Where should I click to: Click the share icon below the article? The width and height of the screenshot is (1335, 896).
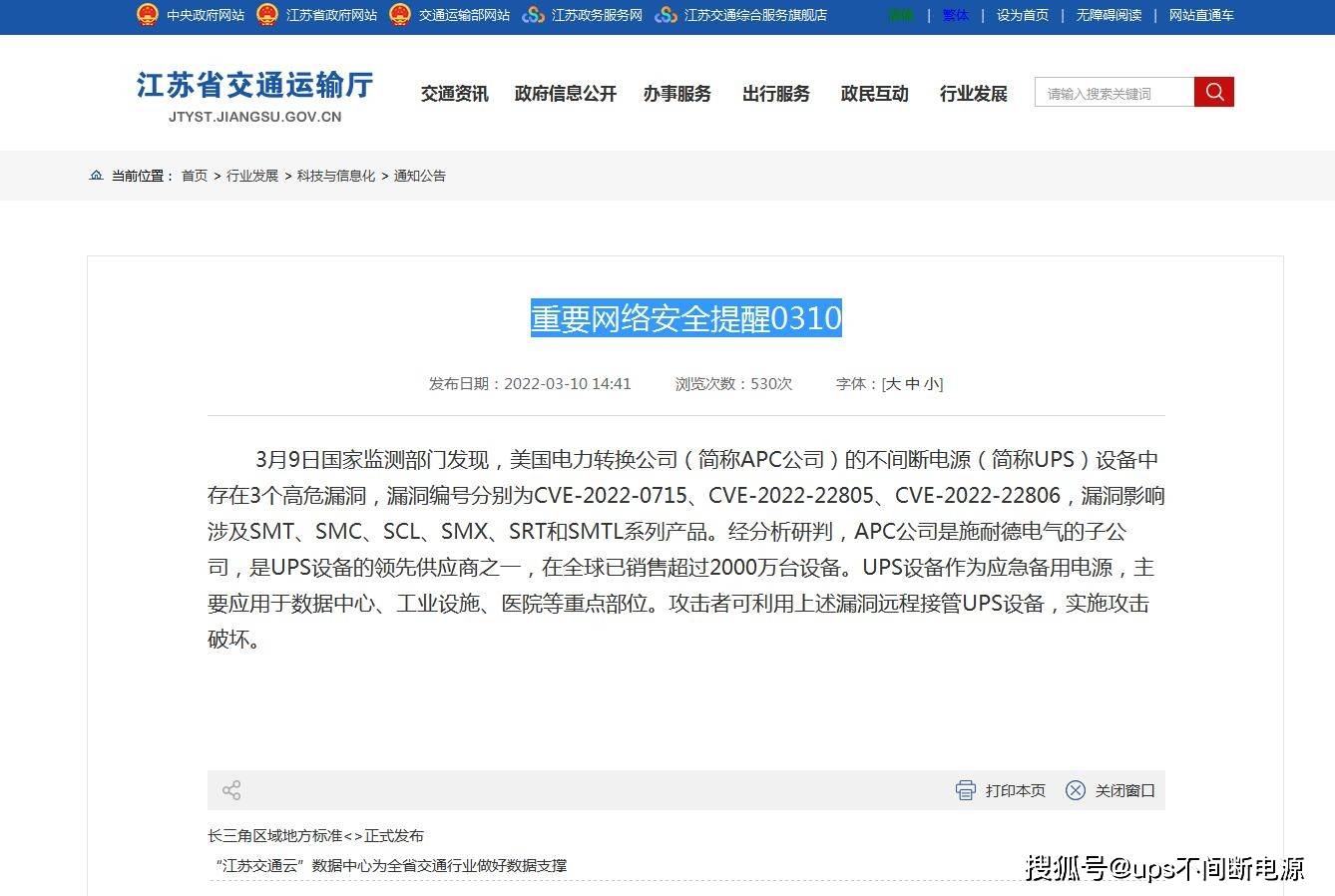click(x=231, y=789)
